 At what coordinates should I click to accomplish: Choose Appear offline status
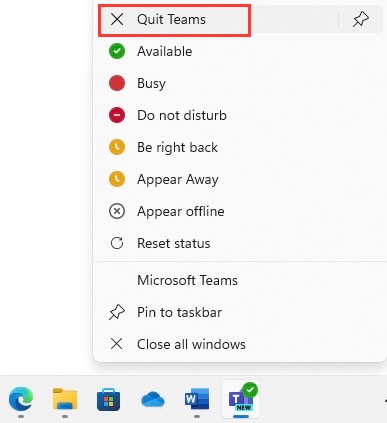tap(240, 211)
